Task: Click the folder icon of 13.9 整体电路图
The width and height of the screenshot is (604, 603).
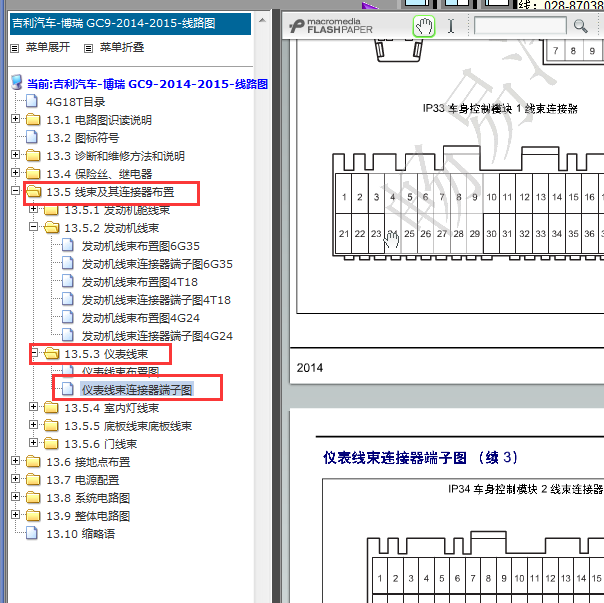Action: (x=33, y=515)
